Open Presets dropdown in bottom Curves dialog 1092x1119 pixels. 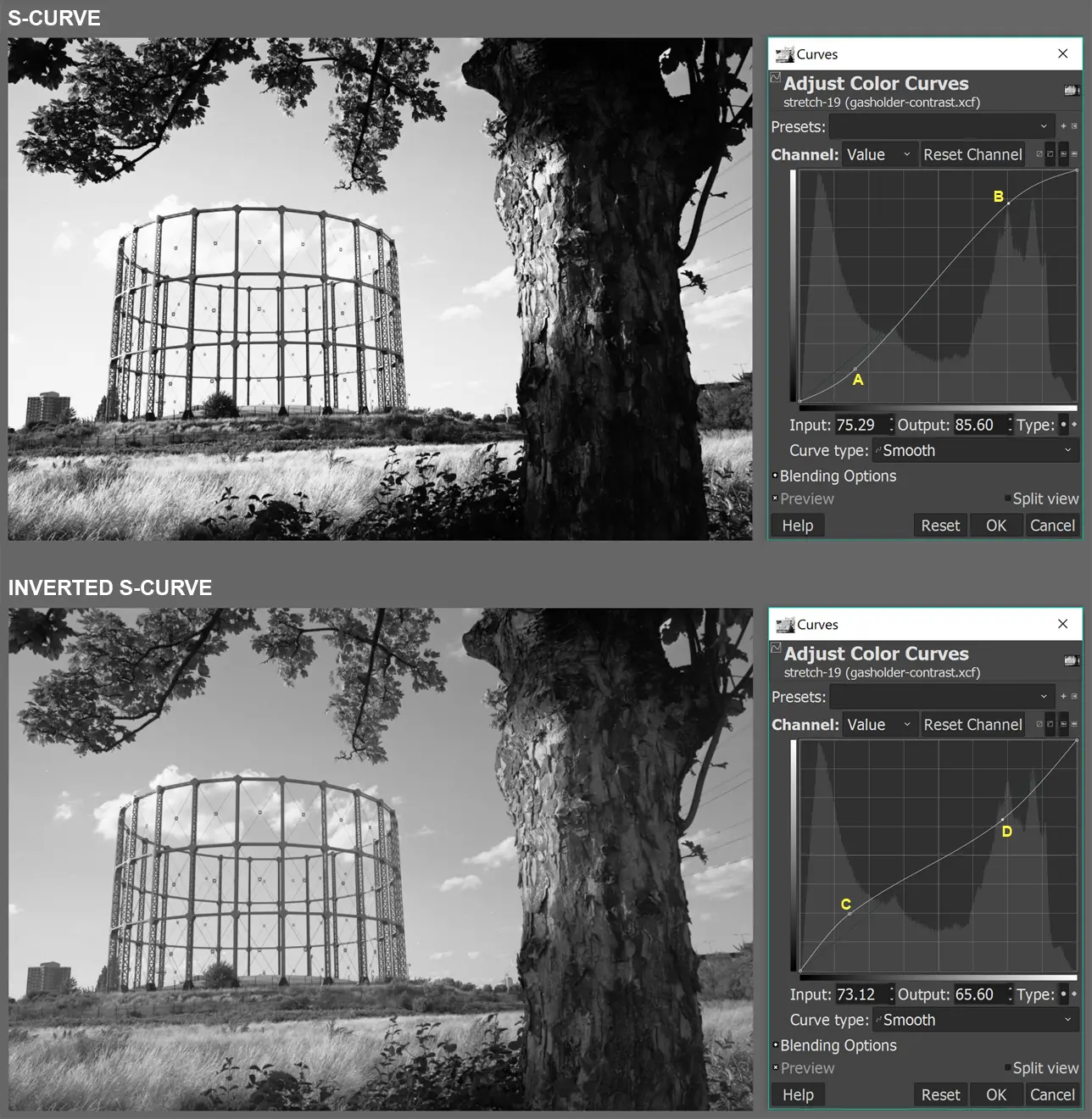pyautogui.click(x=942, y=696)
